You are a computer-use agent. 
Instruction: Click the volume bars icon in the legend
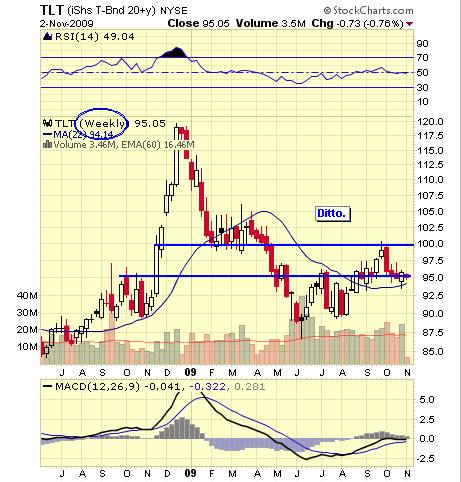[48, 145]
